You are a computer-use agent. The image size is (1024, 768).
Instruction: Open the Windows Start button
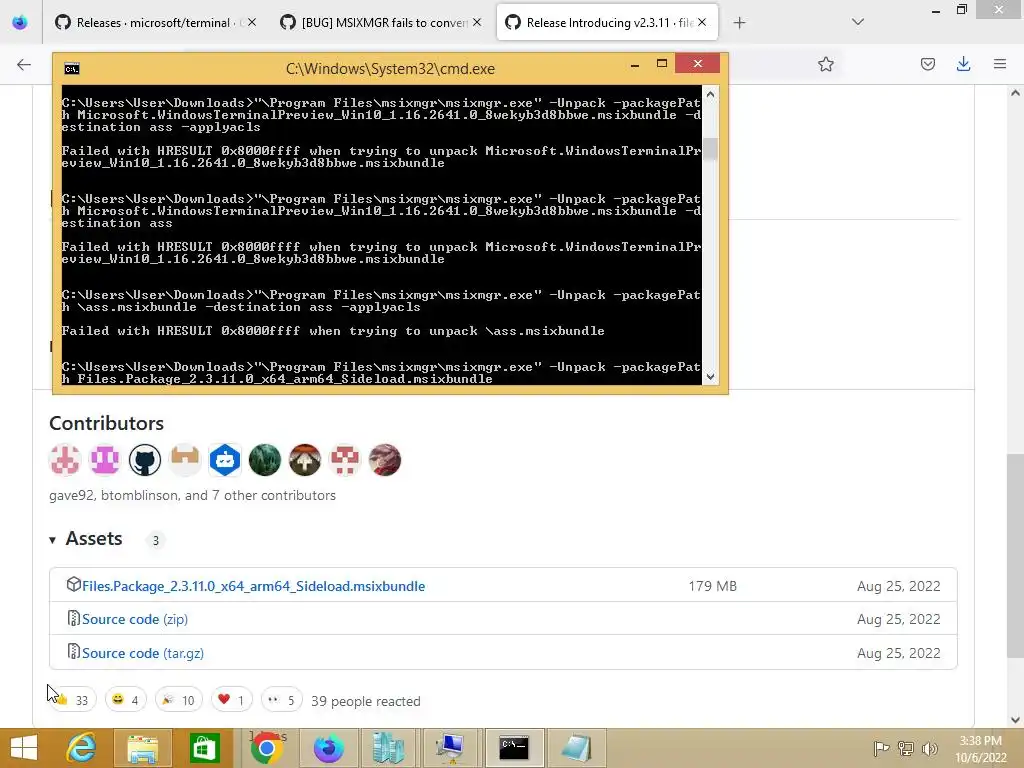tap(24, 748)
